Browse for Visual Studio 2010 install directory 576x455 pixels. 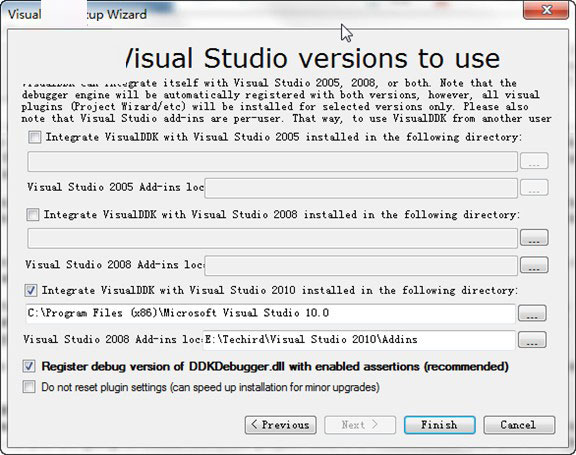click(x=532, y=313)
